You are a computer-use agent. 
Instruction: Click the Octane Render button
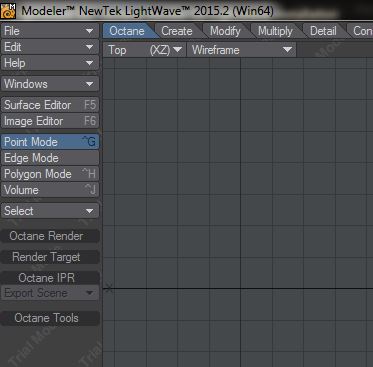[x=50, y=236]
